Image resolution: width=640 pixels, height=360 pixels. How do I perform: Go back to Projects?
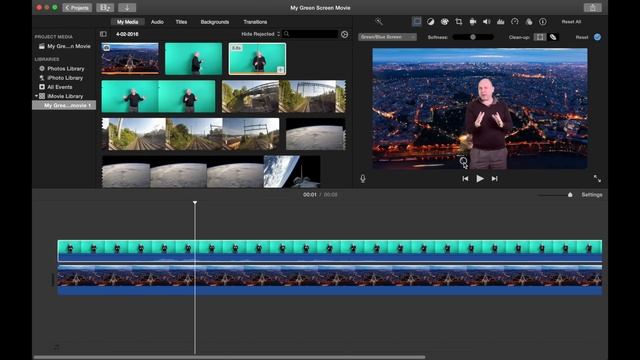pyautogui.click(x=77, y=7)
